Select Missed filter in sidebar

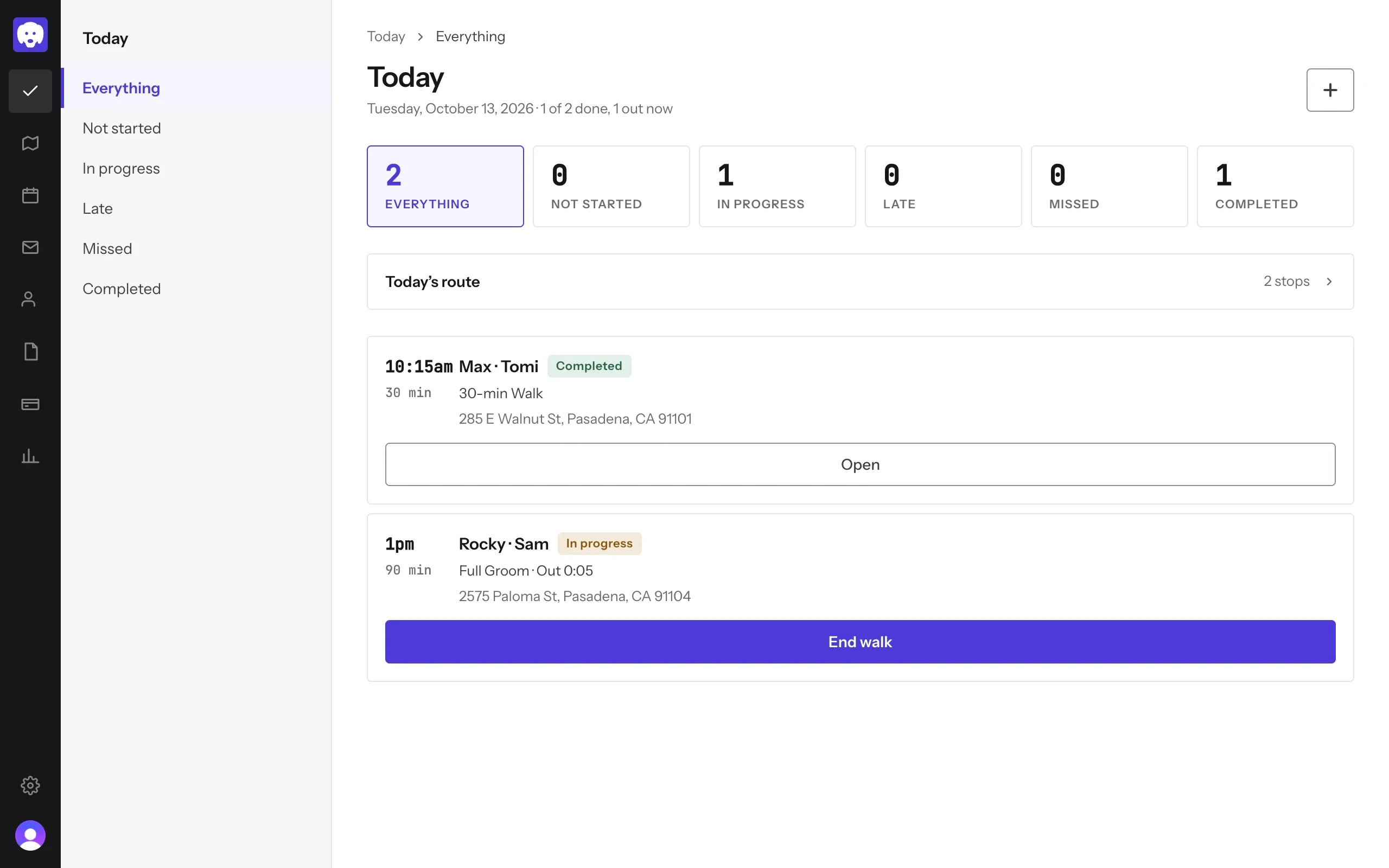pyautogui.click(x=196, y=248)
